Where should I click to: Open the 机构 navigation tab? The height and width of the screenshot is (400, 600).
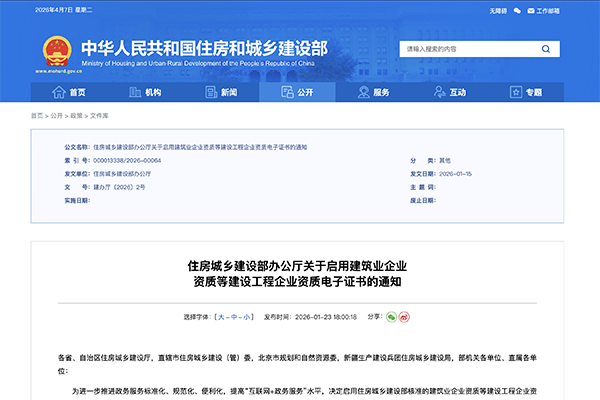[x=144, y=92]
